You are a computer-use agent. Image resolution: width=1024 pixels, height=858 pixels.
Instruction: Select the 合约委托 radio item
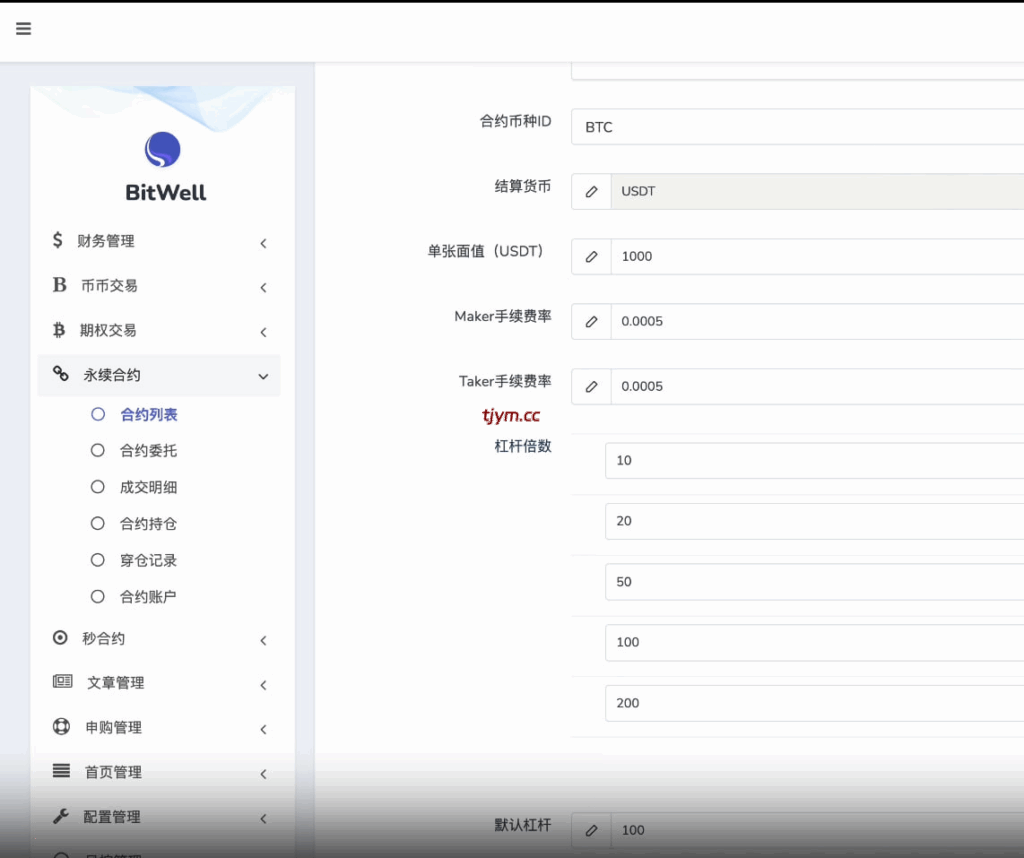[x=98, y=451]
